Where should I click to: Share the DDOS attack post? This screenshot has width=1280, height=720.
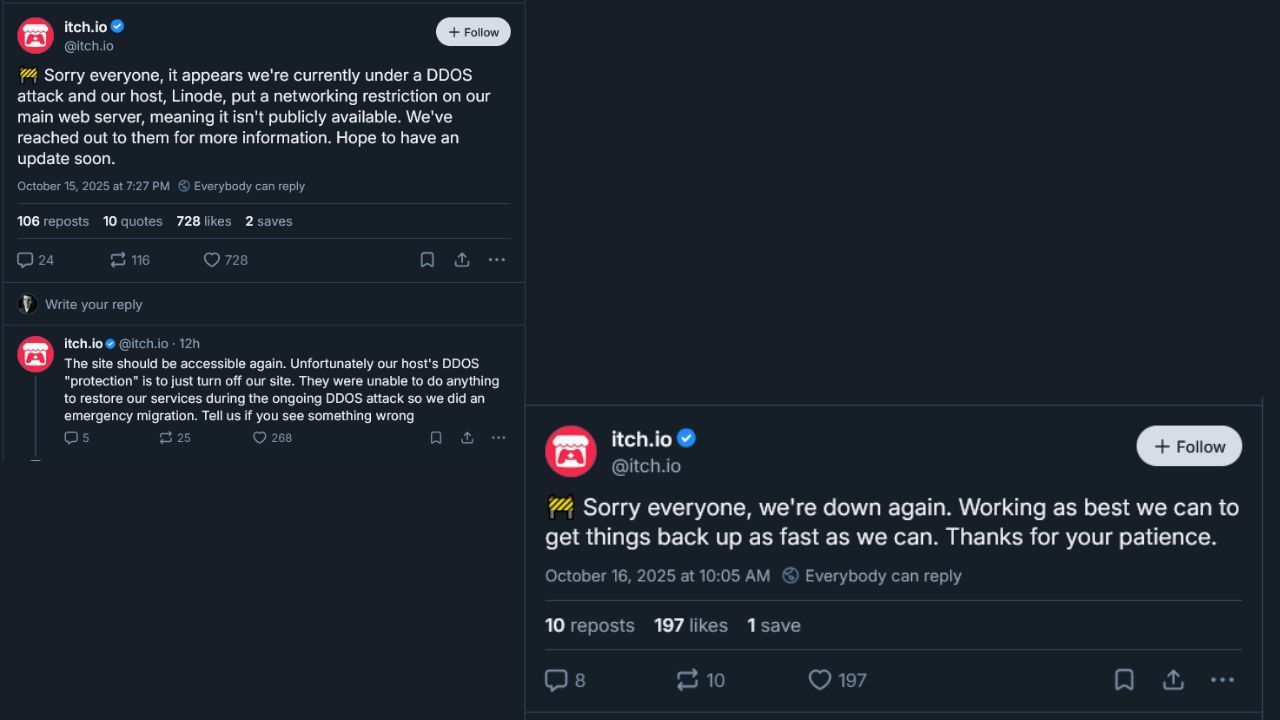462,260
